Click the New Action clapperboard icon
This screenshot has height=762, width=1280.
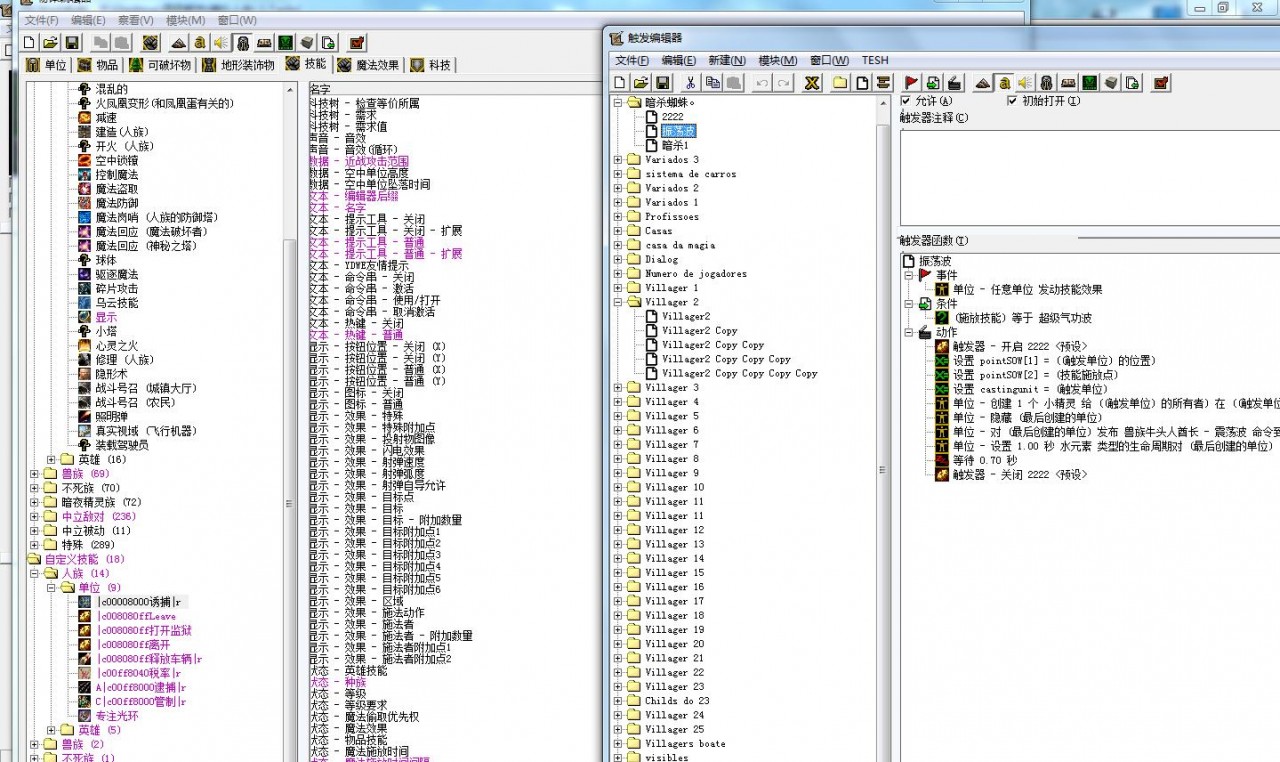point(954,83)
